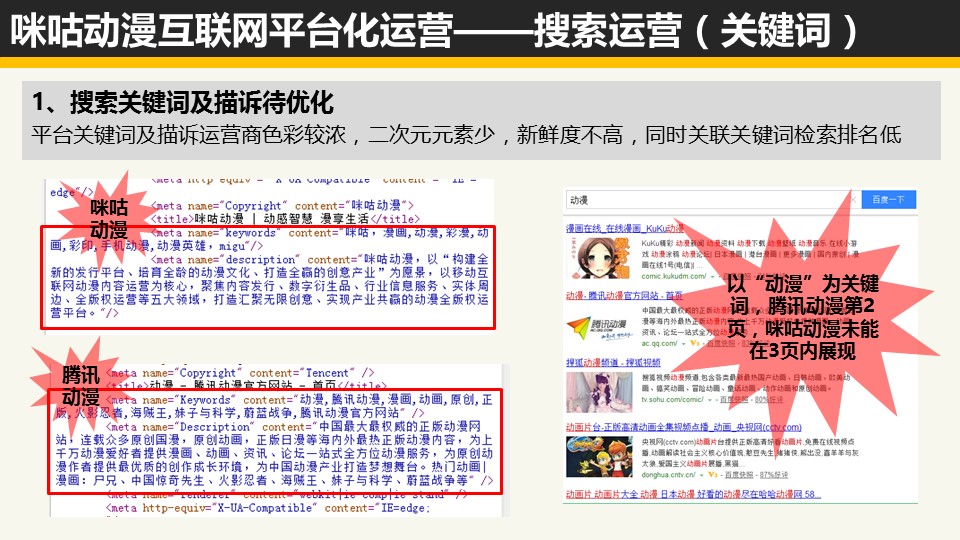The image size is (960, 540).
Task: Click the 央视网 cartoon characters thumbnail
Action: coord(599,457)
